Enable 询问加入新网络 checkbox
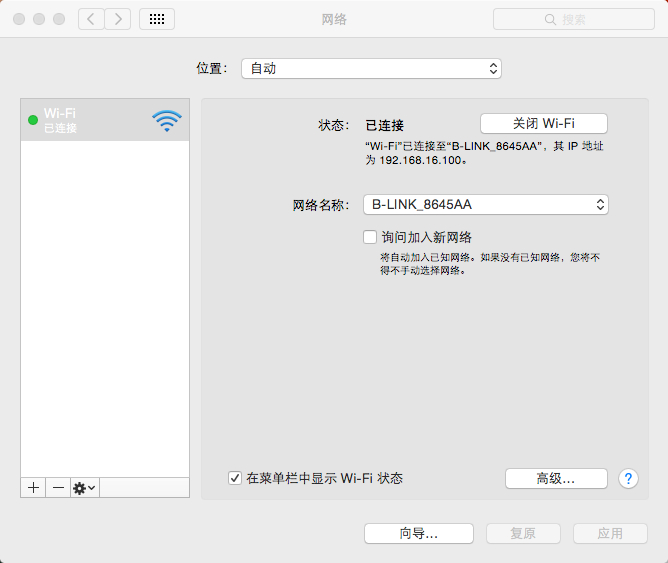 tap(370, 237)
